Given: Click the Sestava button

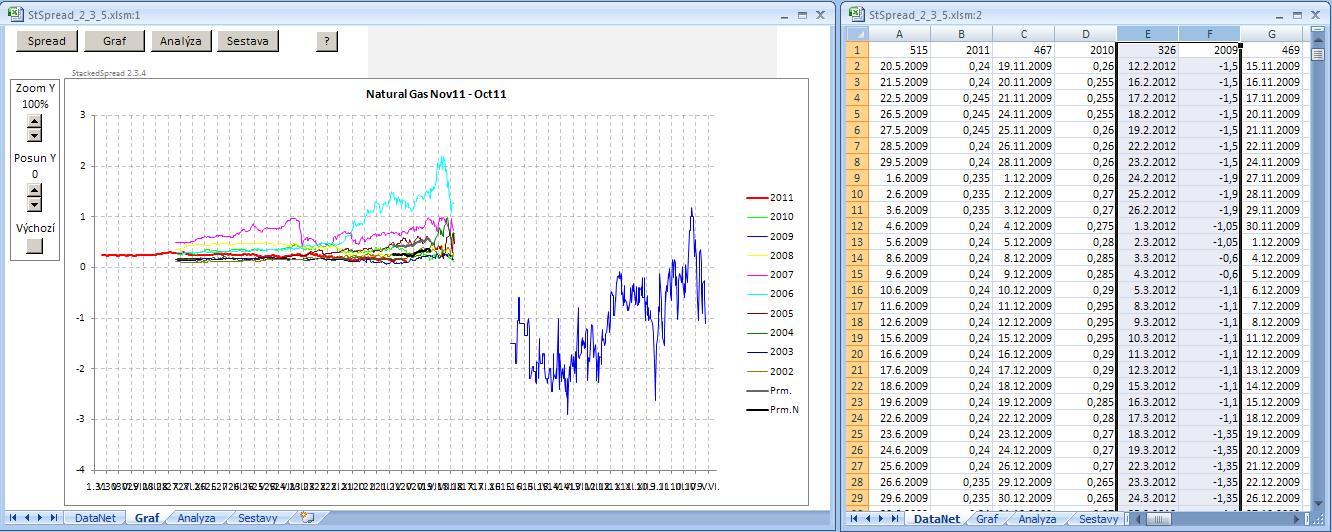Looking at the screenshot, I should coord(248,41).
